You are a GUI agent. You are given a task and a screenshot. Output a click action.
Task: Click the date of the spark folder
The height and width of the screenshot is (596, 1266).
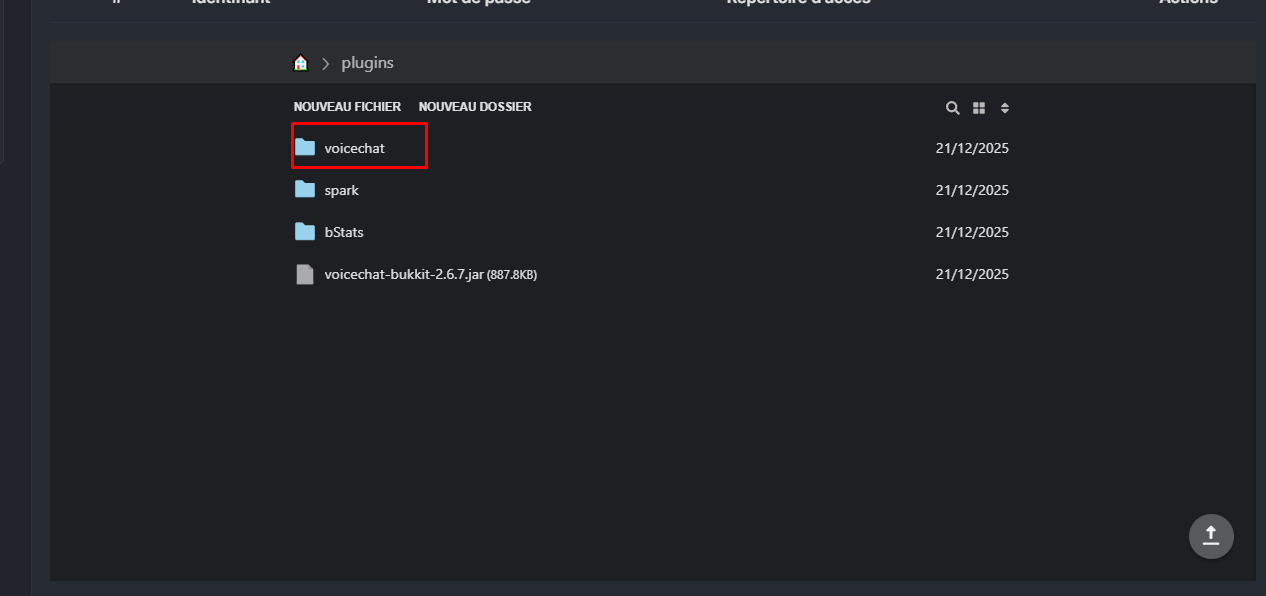(972, 190)
